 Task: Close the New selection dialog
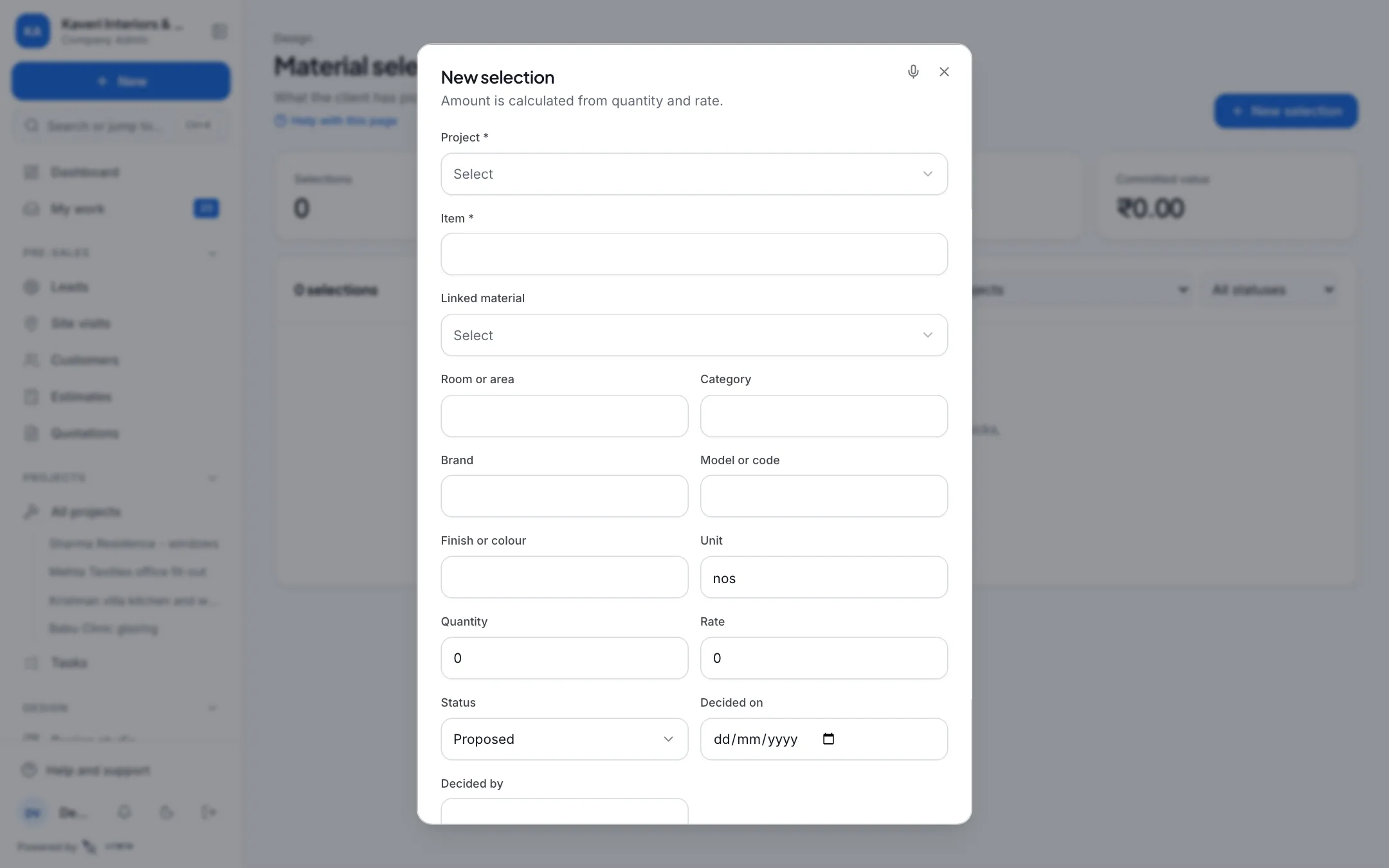[944, 71]
